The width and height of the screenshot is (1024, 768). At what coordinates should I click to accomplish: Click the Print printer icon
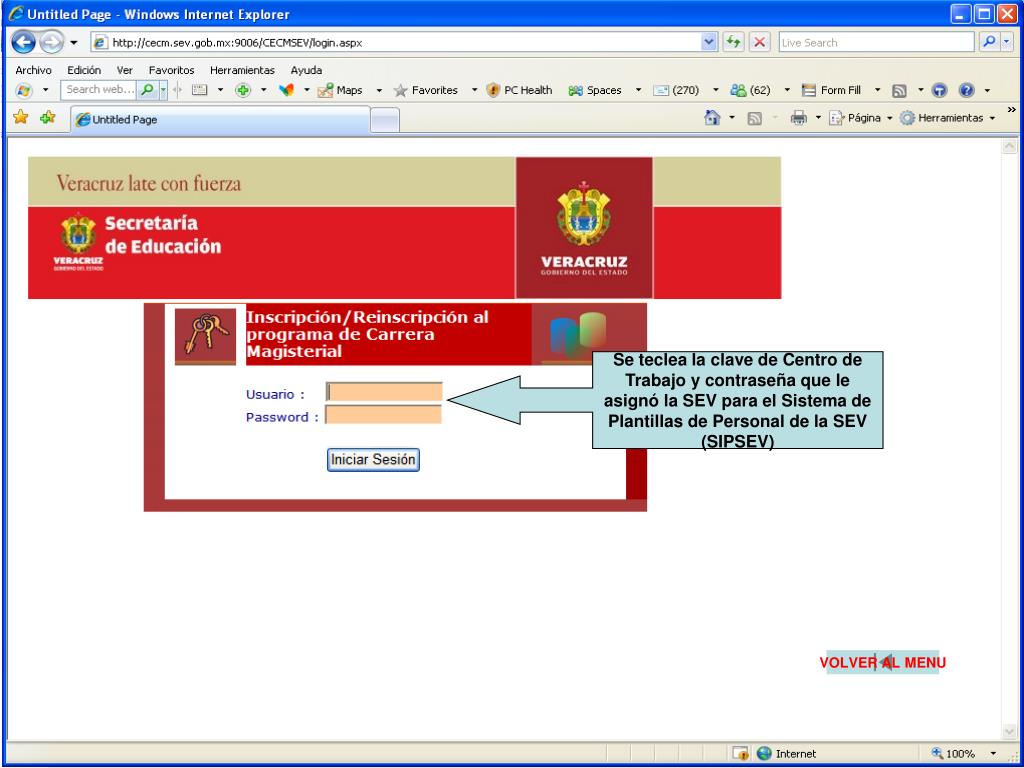click(798, 118)
